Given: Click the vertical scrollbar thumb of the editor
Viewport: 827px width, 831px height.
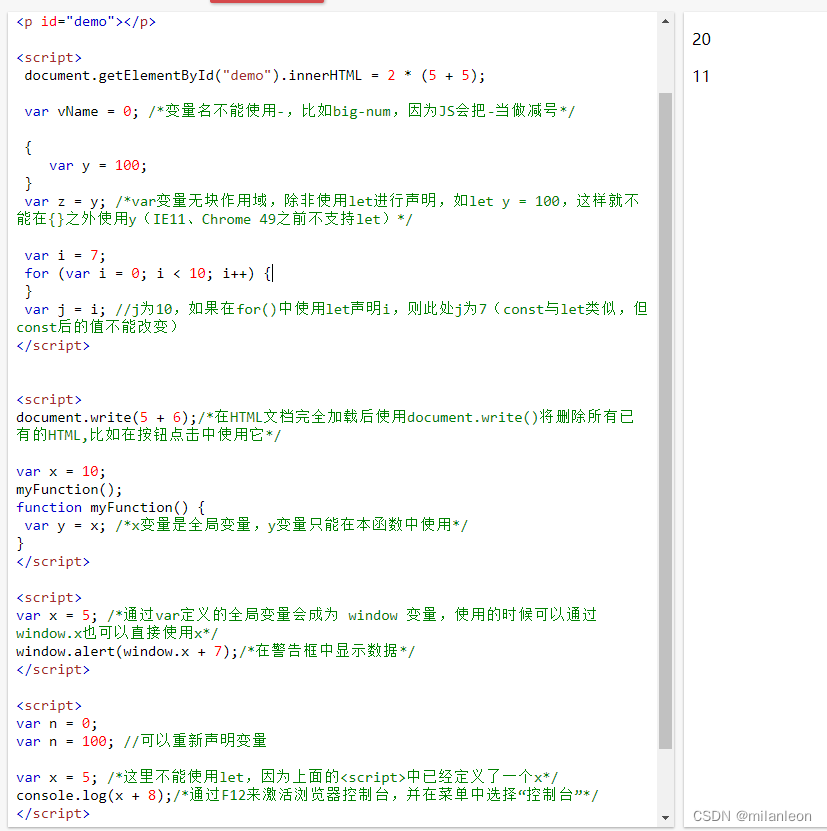Looking at the screenshot, I should 665,421.
